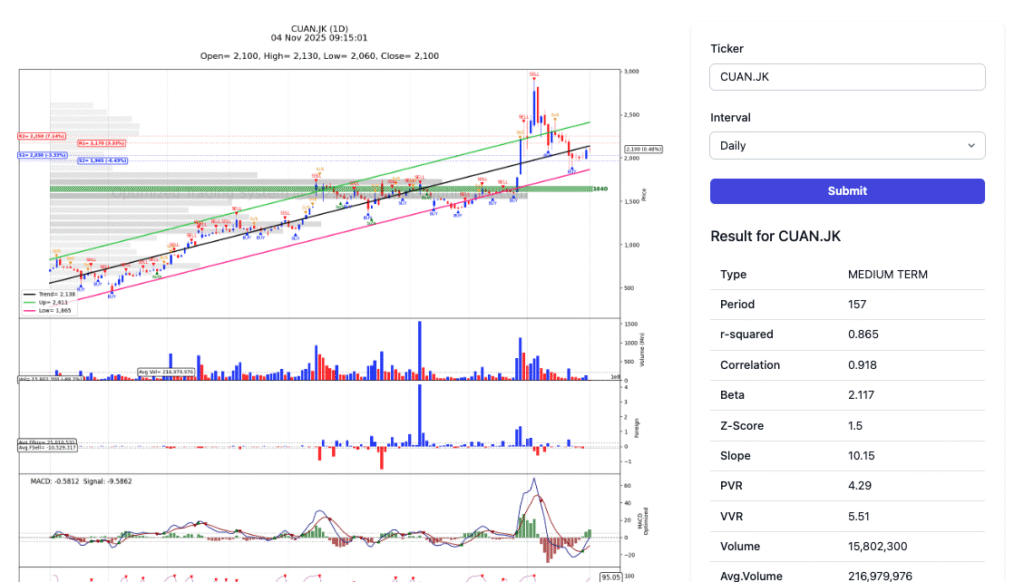Click the tallest blue volume bar
The height and width of the screenshot is (582, 1024).
pyautogui.click(x=420, y=350)
